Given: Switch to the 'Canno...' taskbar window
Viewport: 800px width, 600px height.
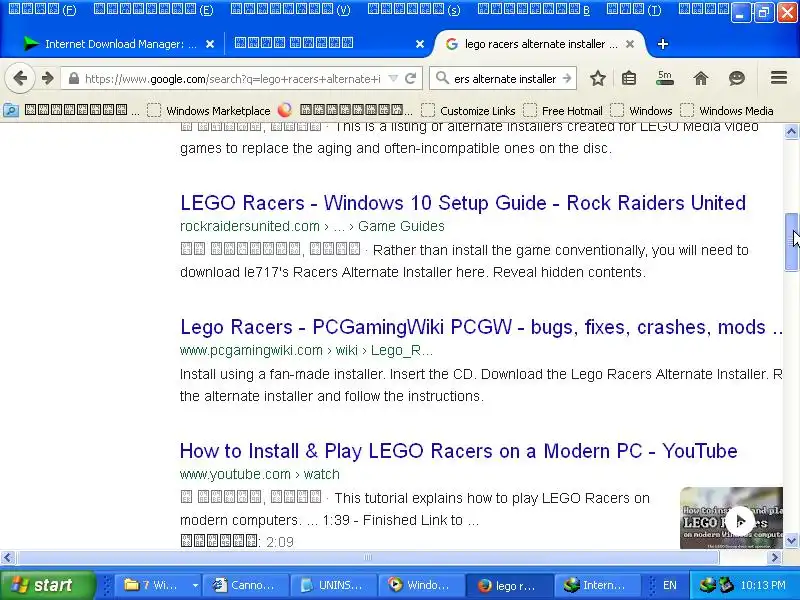Looking at the screenshot, I should pos(246,585).
